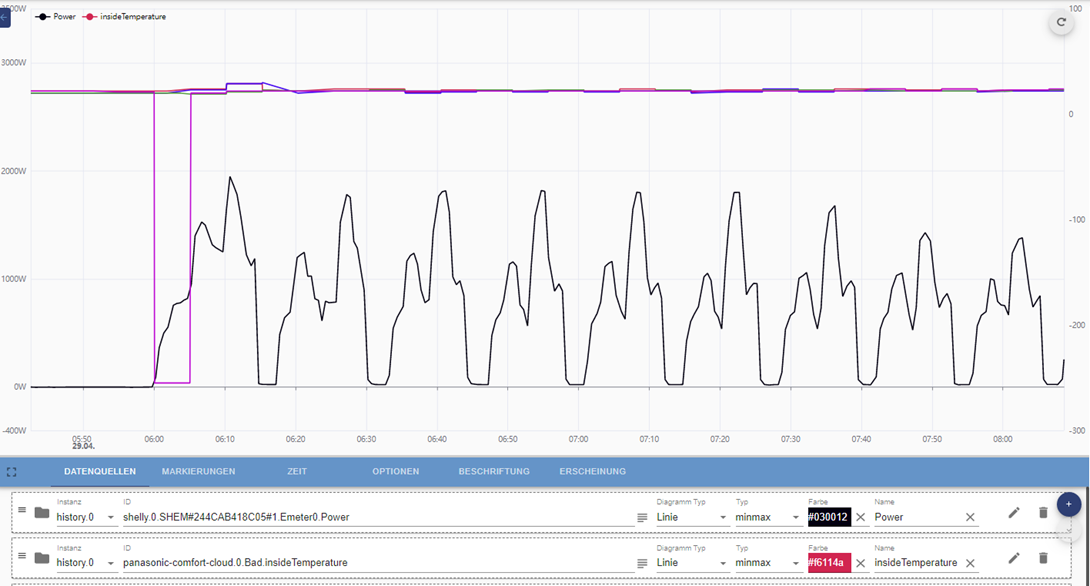
Task: Open object selector list for shelly ID
Action: (642, 518)
